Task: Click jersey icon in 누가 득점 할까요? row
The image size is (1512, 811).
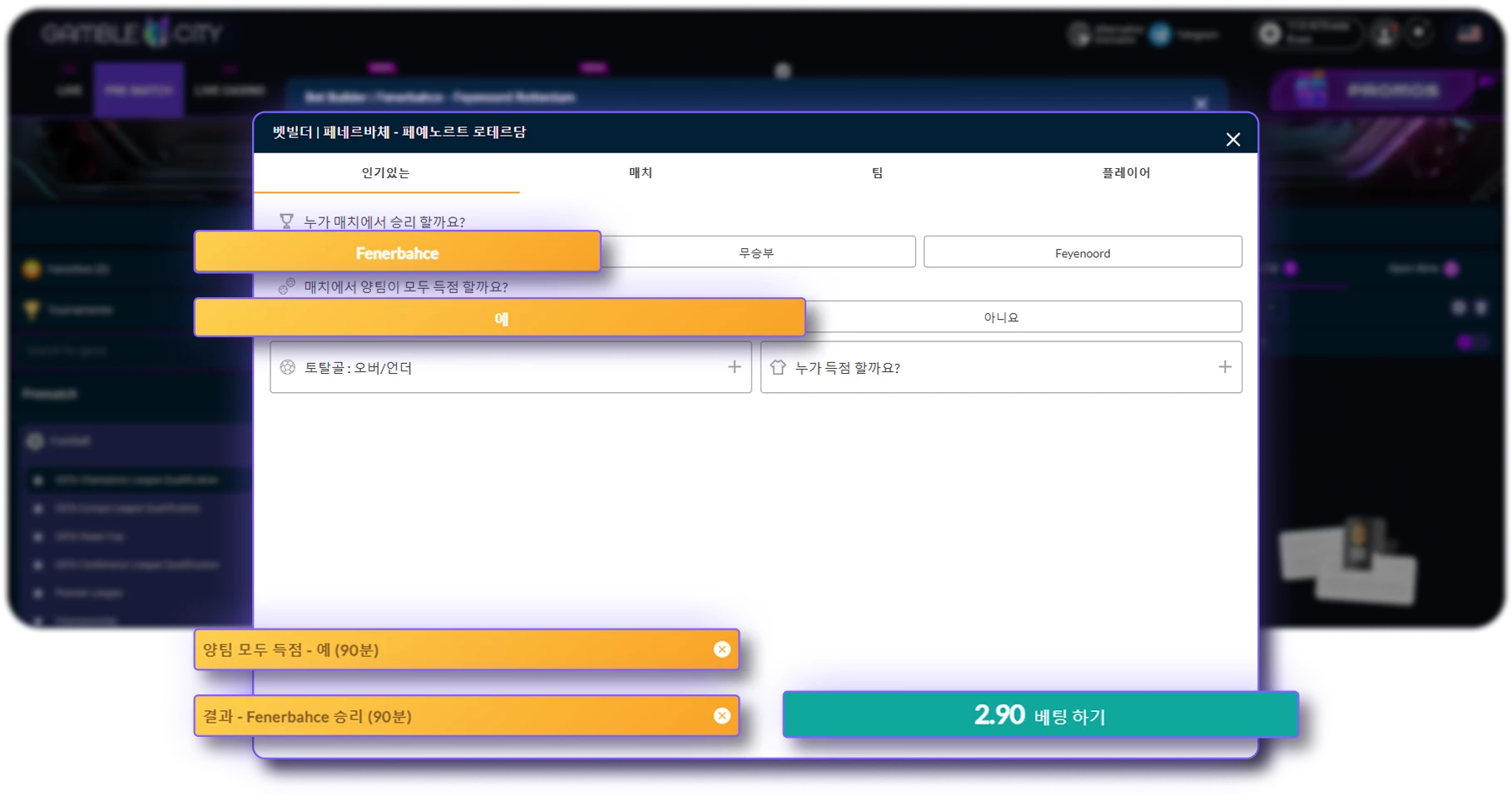Action: [x=778, y=367]
